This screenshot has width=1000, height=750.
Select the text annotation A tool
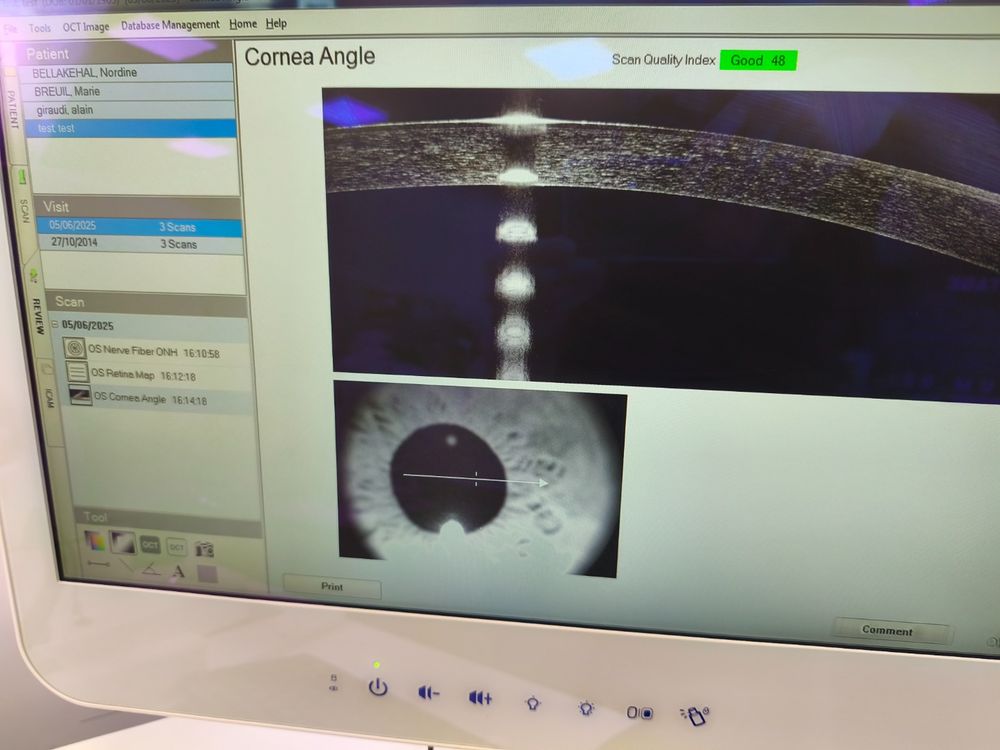(x=178, y=571)
